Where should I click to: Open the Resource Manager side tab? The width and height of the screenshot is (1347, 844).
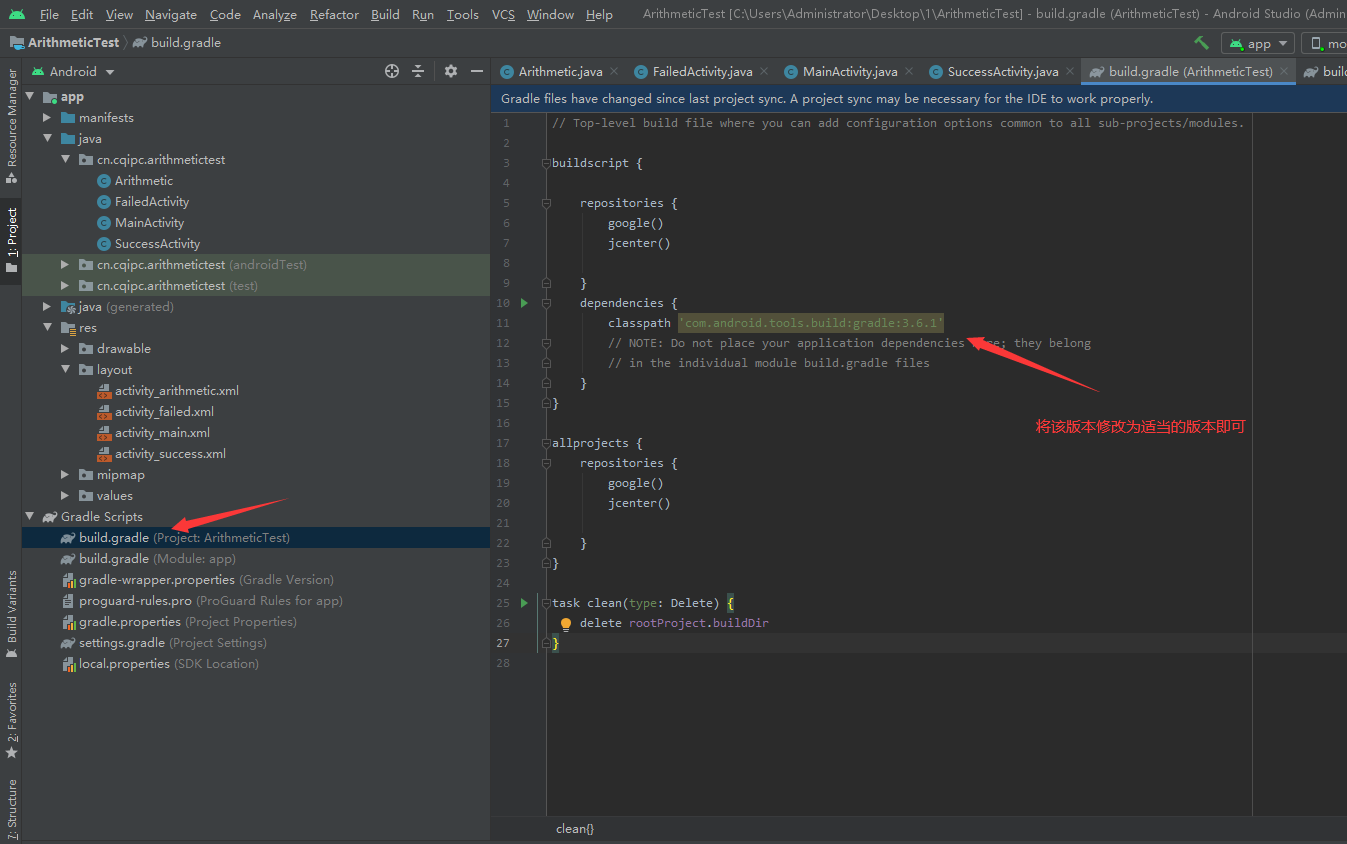point(11,124)
